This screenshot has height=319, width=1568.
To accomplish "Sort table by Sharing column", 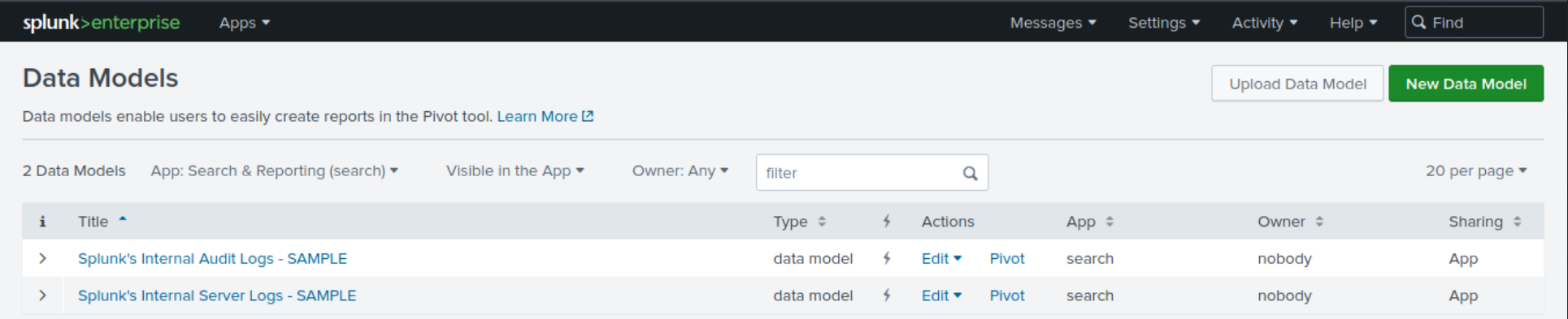I will tap(1484, 221).
